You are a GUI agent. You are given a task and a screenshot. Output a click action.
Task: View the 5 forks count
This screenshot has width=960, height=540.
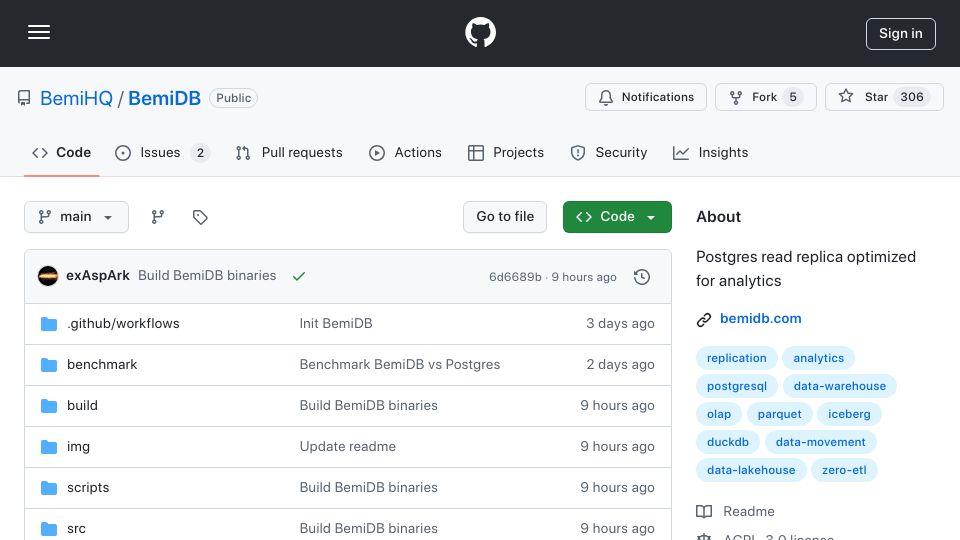[793, 97]
